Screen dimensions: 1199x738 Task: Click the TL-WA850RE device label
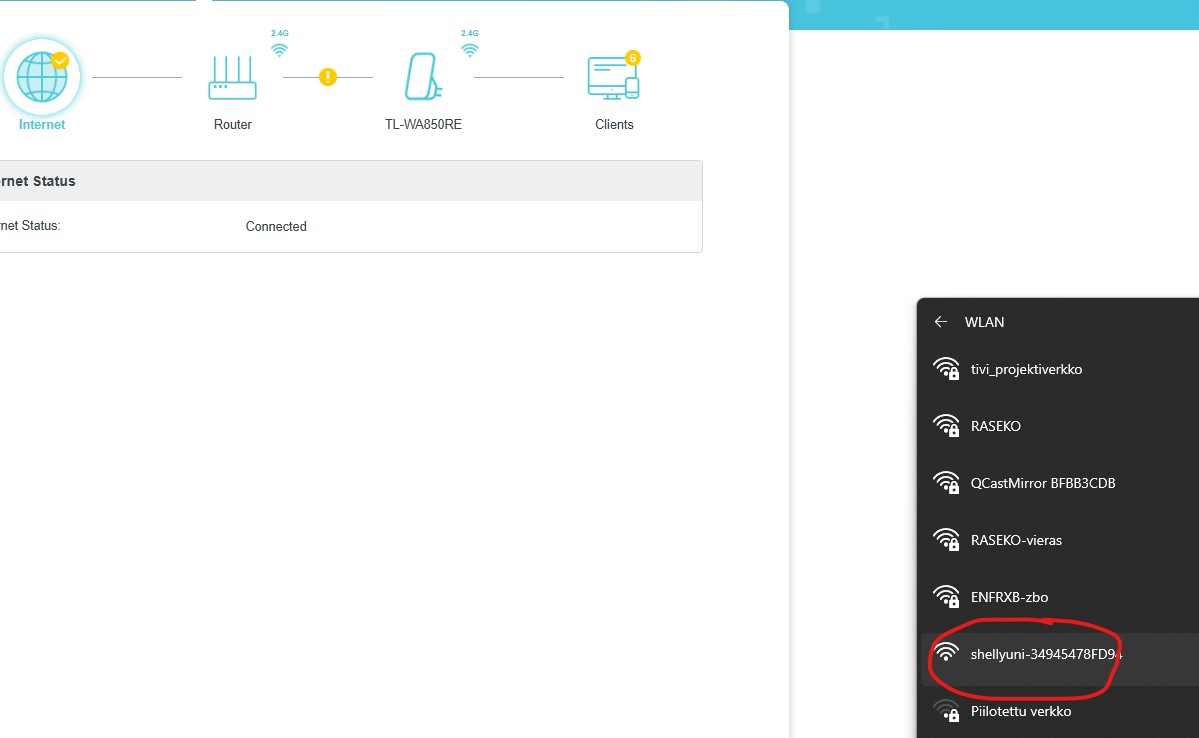(423, 125)
